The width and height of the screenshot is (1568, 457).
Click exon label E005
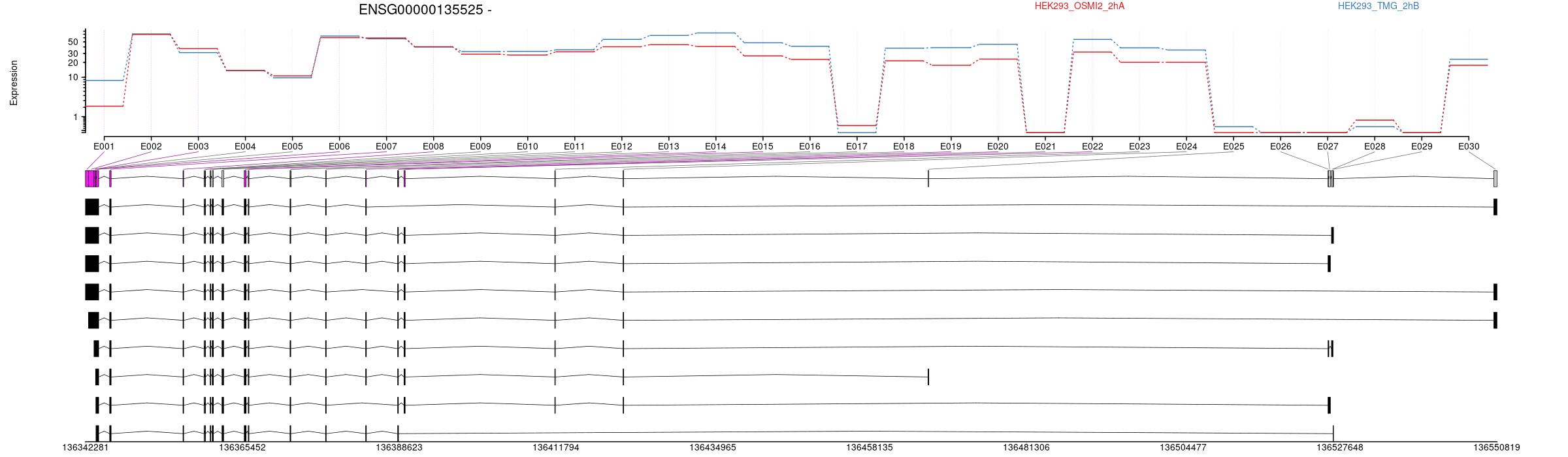pos(292,147)
